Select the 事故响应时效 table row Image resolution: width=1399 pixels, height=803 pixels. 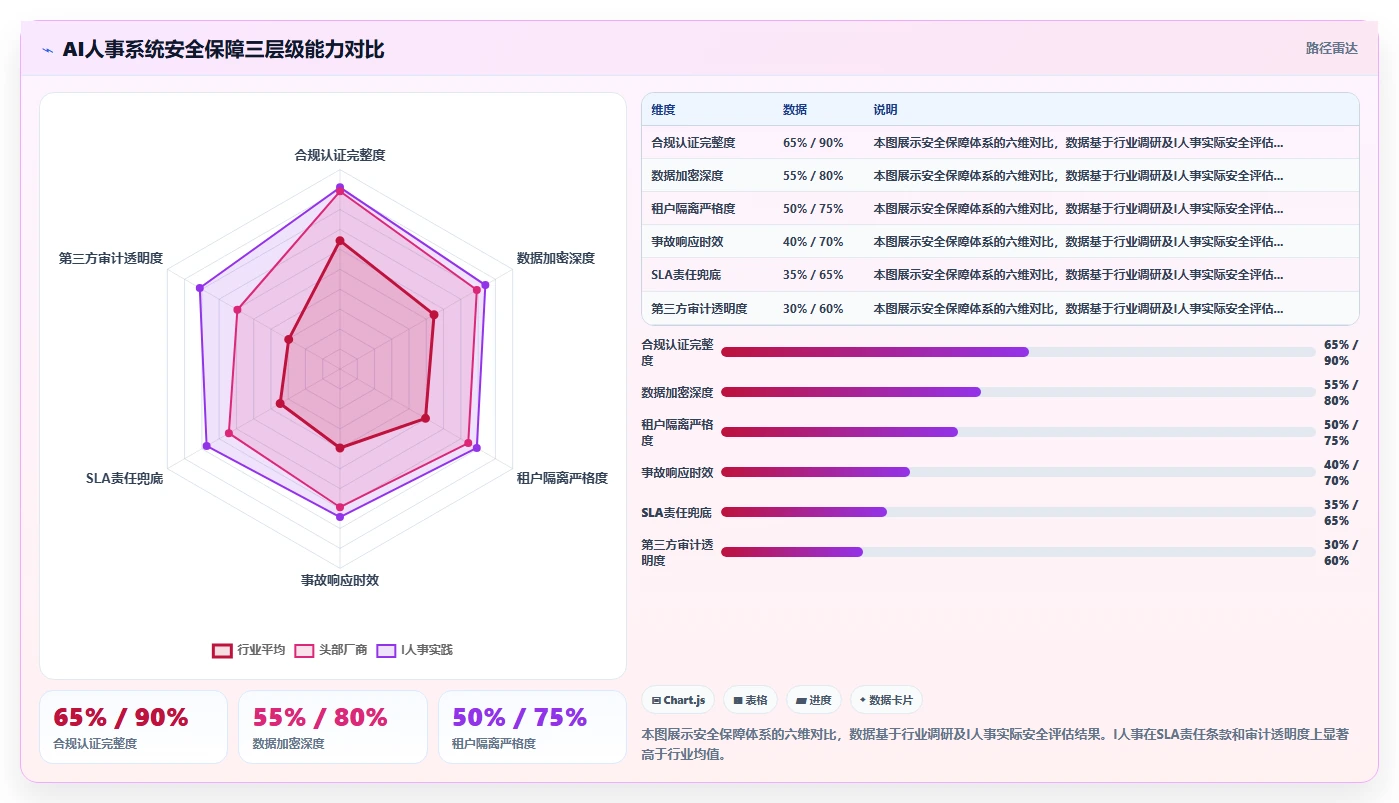point(1000,242)
